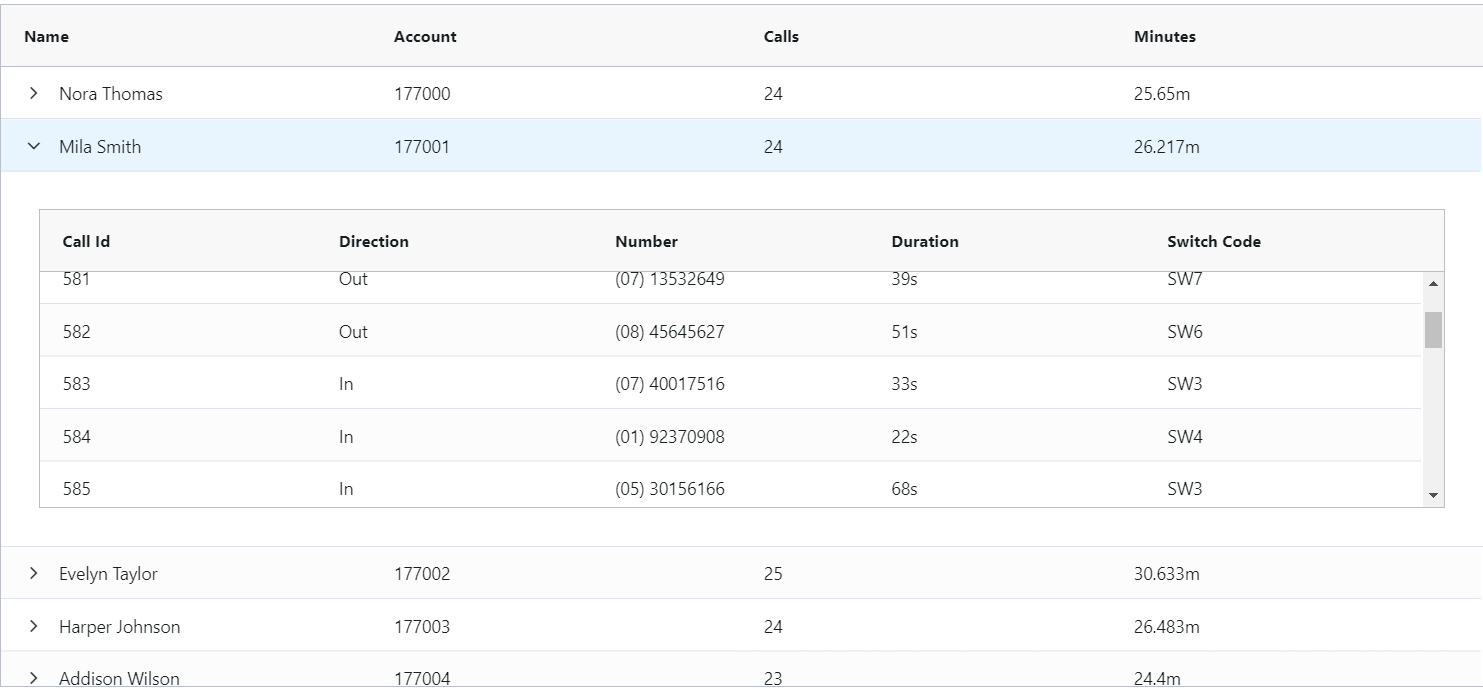Expand the Nora Thomas row
1483x689 pixels.
coord(33,93)
